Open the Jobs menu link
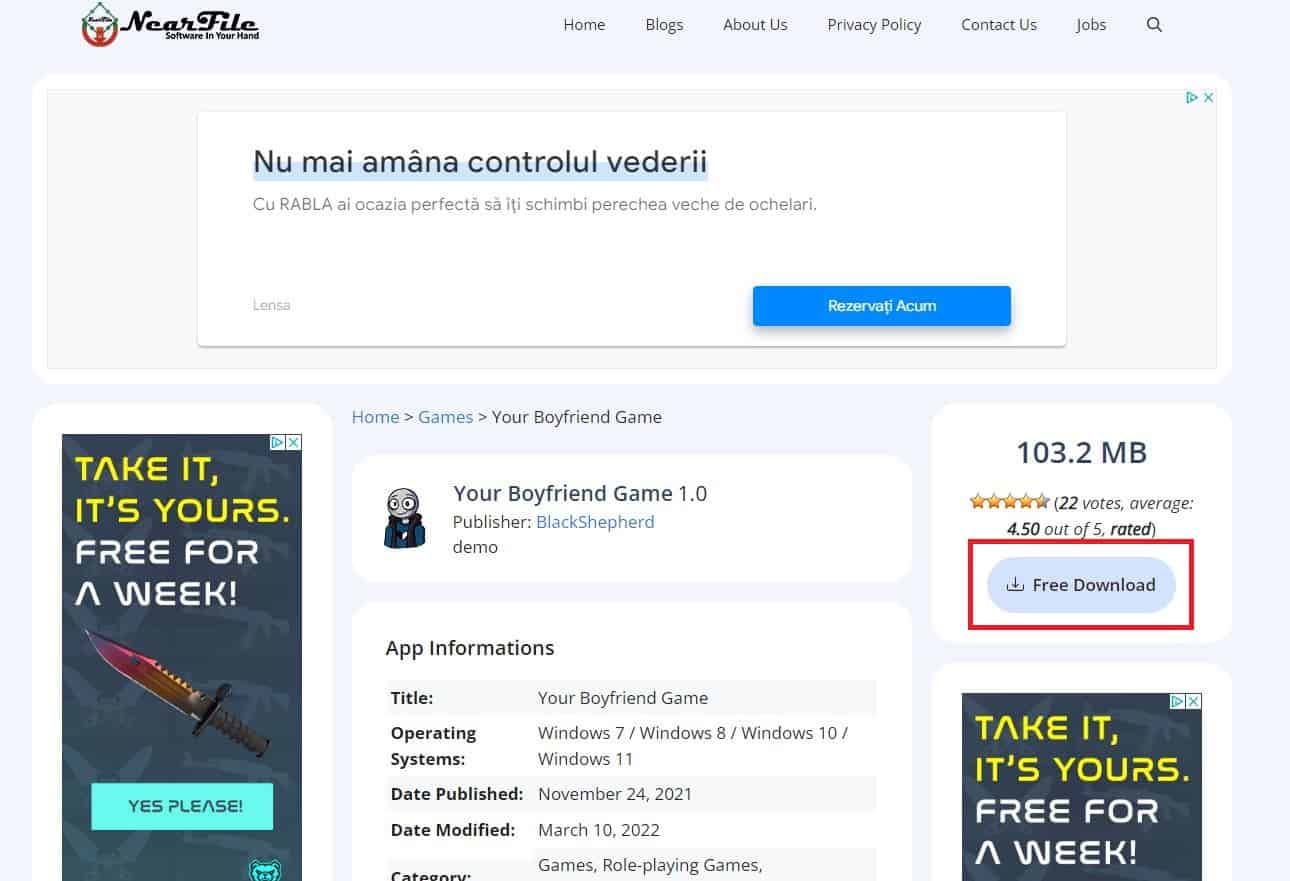Screen dimensions: 1290x881 [x=1091, y=25]
